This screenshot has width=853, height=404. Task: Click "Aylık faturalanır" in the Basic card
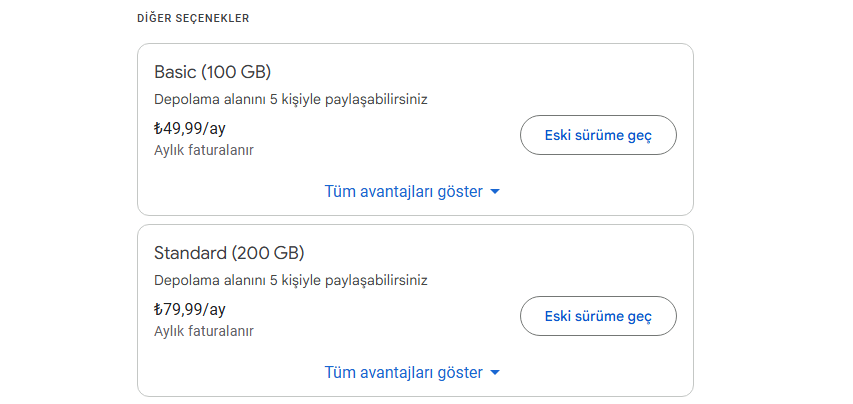click(x=203, y=150)
